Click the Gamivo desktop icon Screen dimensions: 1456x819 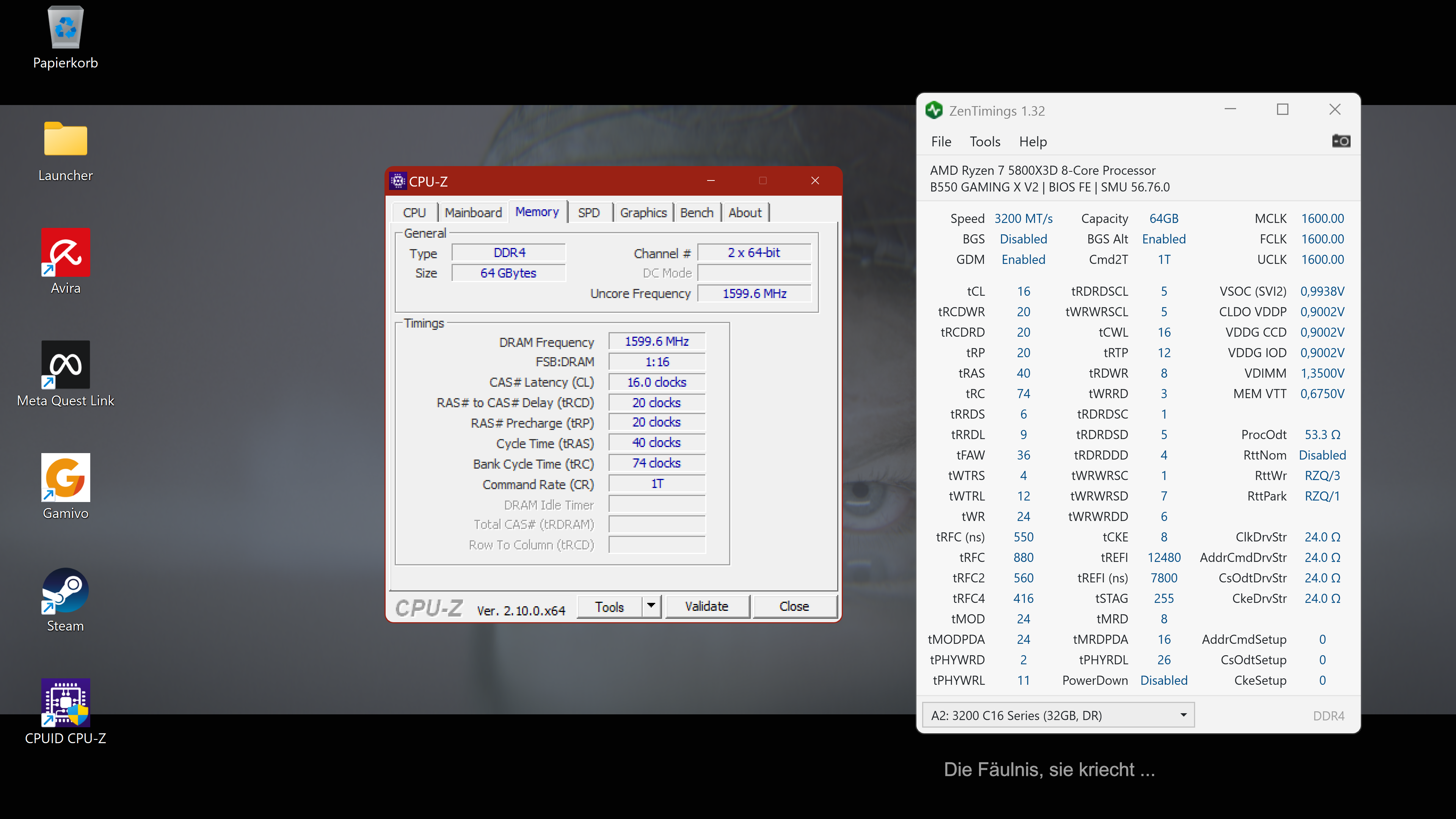(66, 477)
